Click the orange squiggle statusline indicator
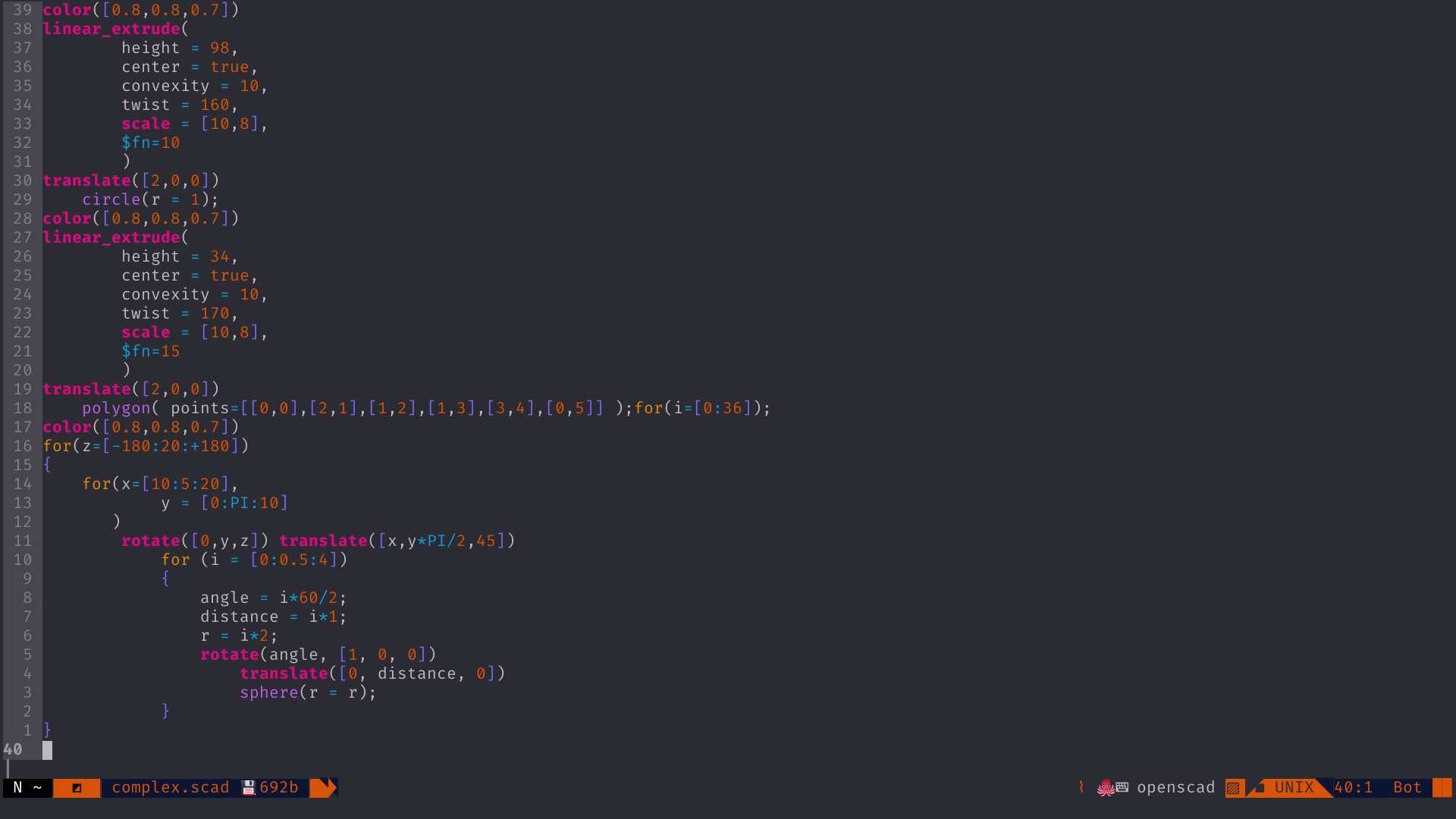This screenshot has height=819, width=1456. 1081,788
